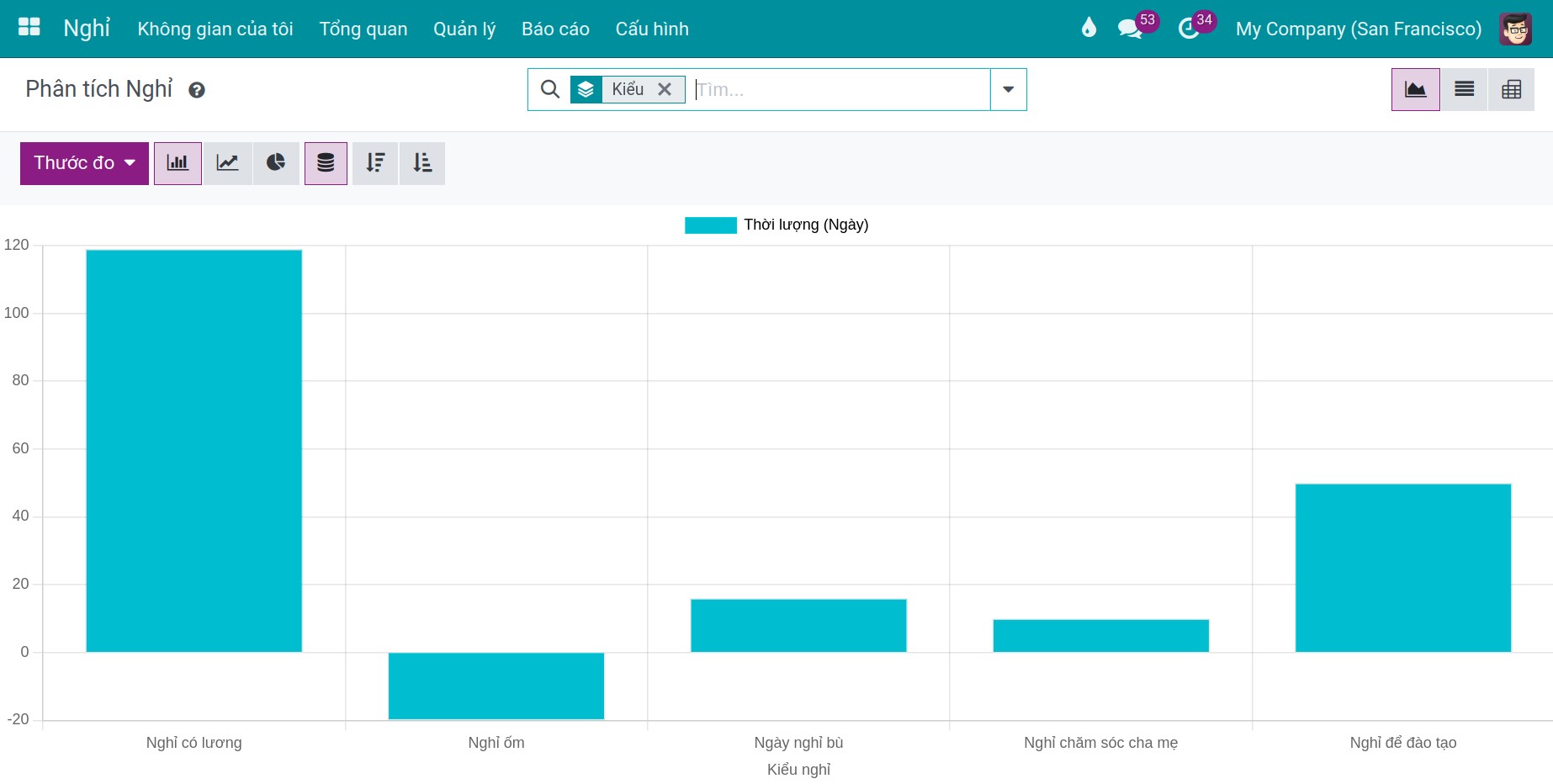Click the Nghỉ có lương bar
1553x784 pixels.
tap(194, 451)
